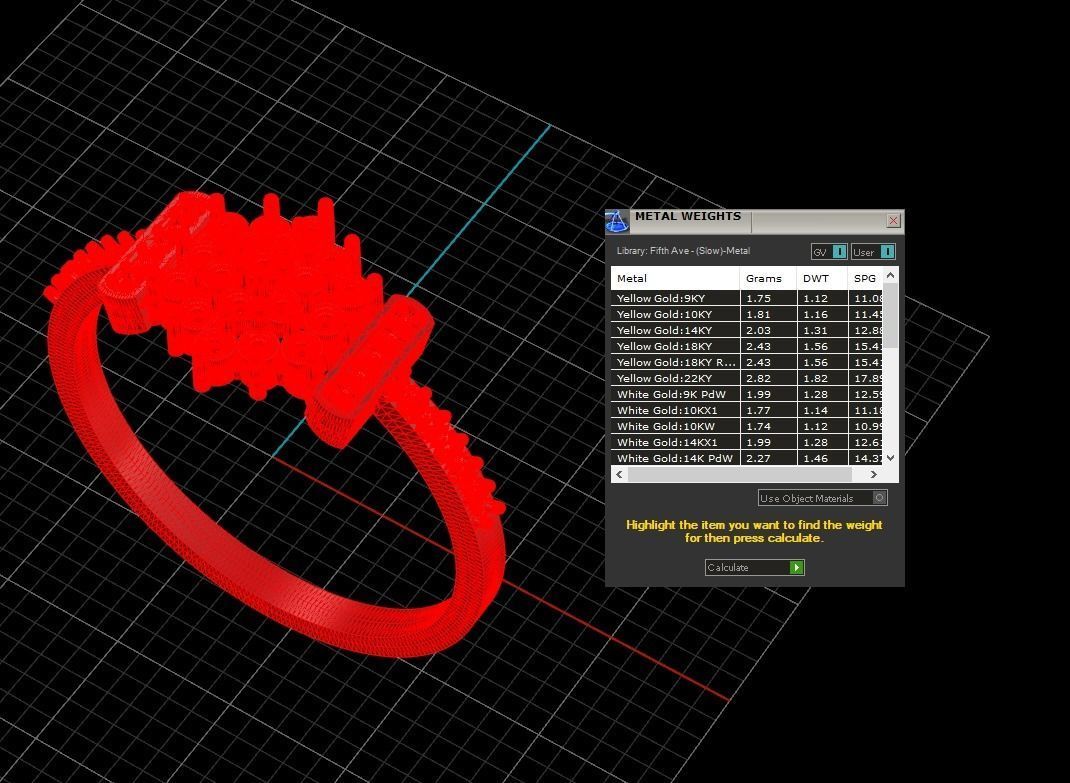This screenshot has height=783, width=1070.
Task: Sort by Metal column header
Action: pos(675,279)
